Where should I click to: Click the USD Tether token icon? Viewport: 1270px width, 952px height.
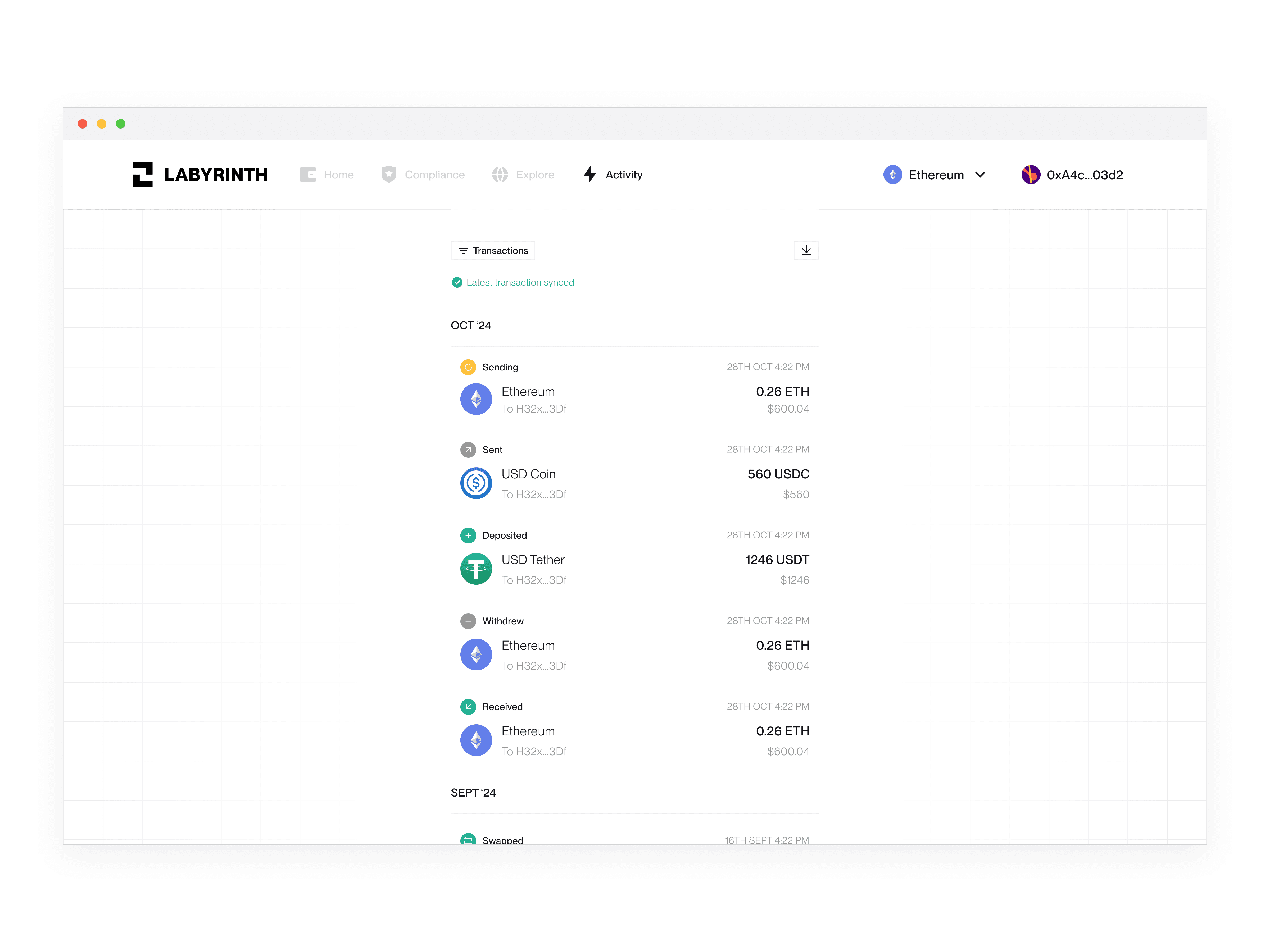point(476,569)
